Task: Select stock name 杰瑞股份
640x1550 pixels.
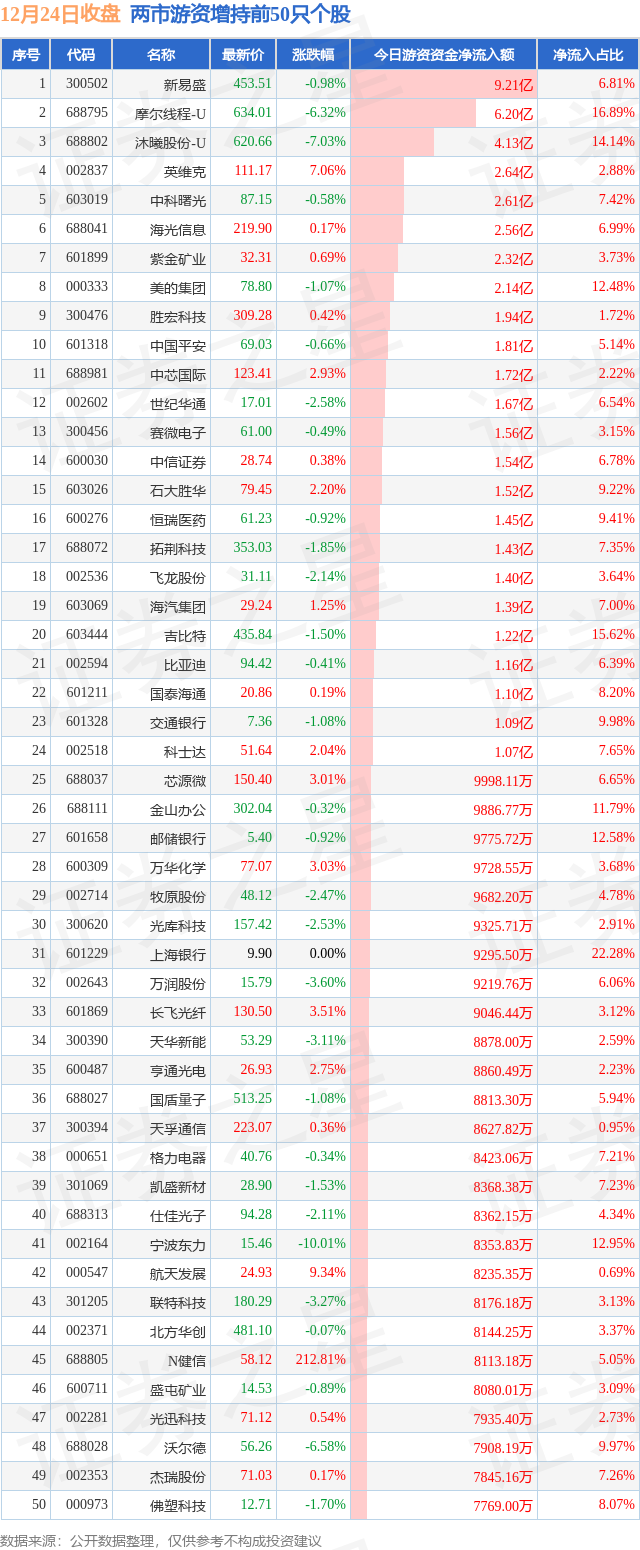Action: 178,1476
